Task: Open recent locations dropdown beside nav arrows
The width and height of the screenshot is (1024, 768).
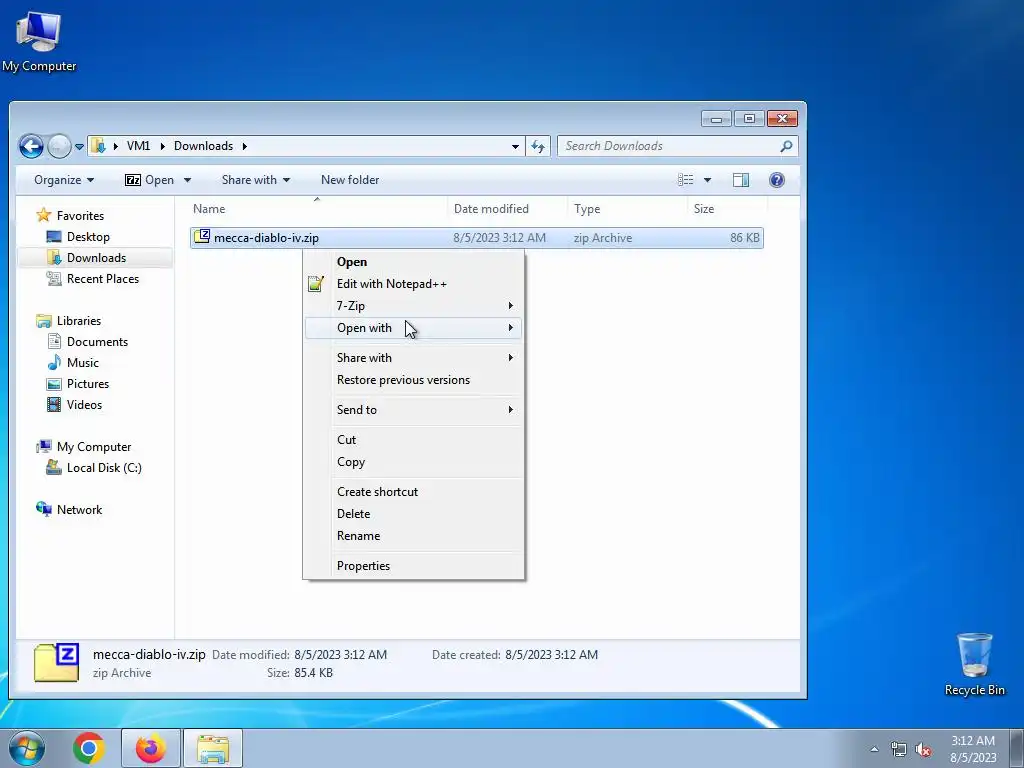Action: coord(80,147)
